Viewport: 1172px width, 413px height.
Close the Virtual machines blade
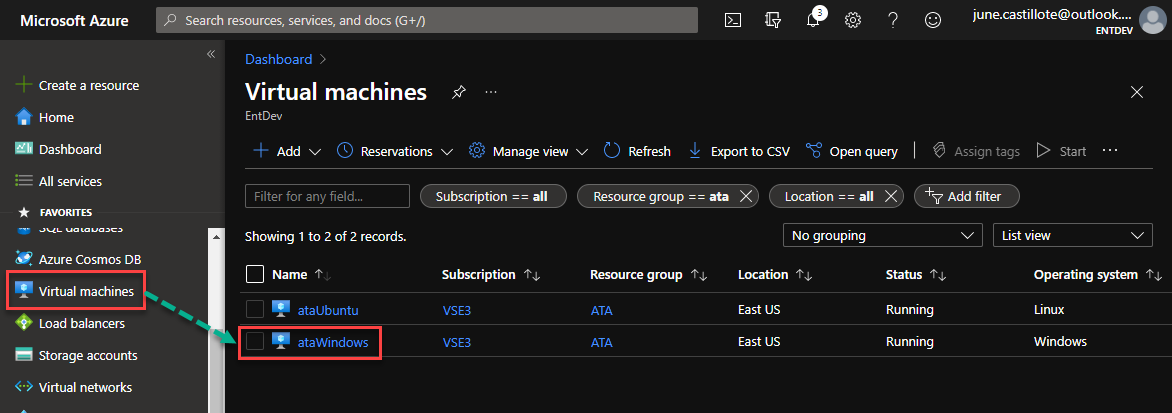(x=1137, y=92)
